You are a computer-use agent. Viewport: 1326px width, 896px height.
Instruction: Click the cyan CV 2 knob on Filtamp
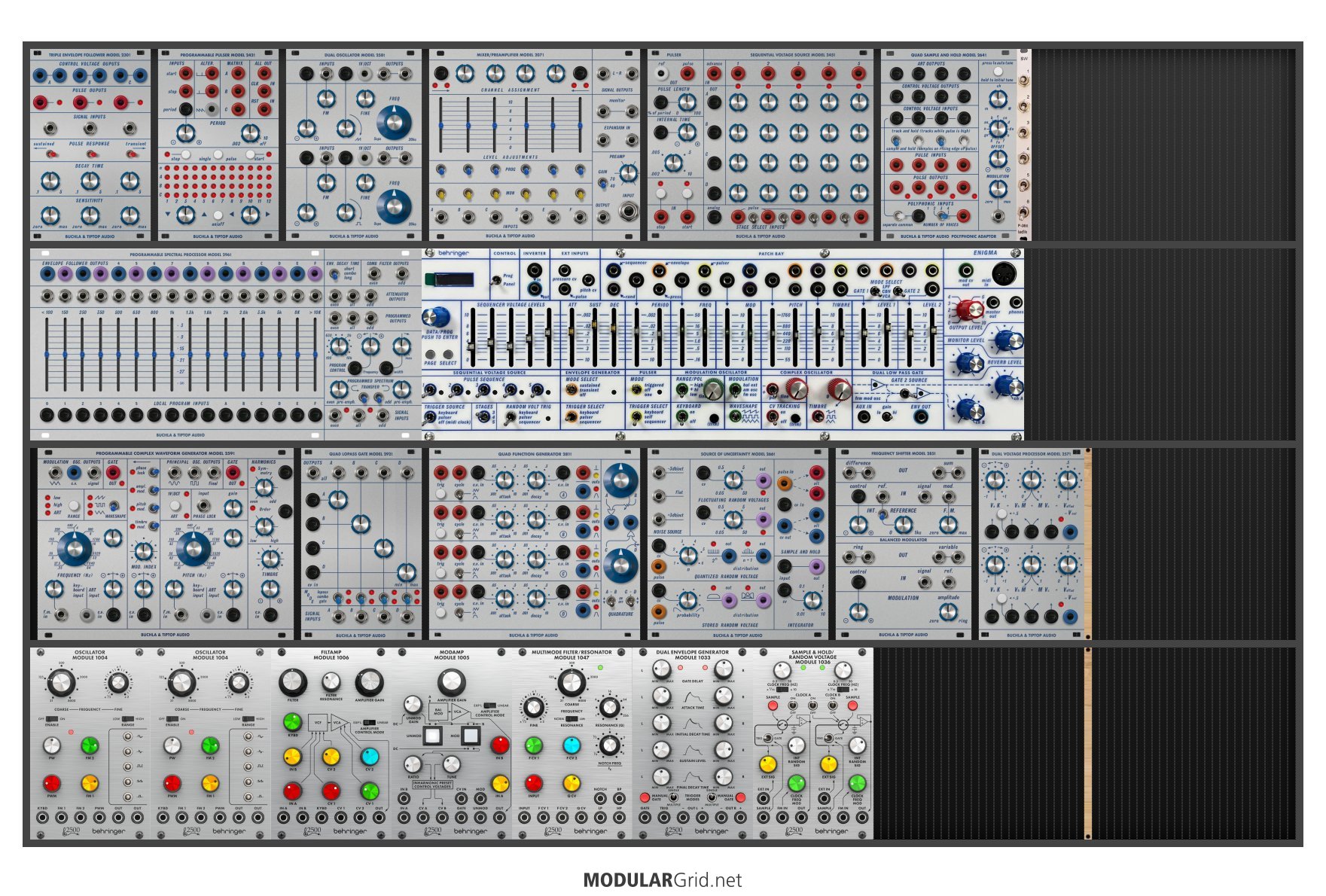click(370, 757)
